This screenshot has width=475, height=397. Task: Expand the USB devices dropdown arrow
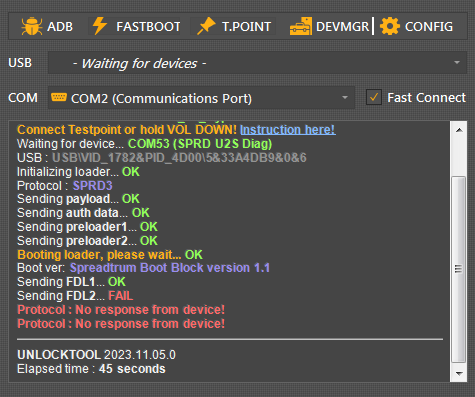pos(457,62)
